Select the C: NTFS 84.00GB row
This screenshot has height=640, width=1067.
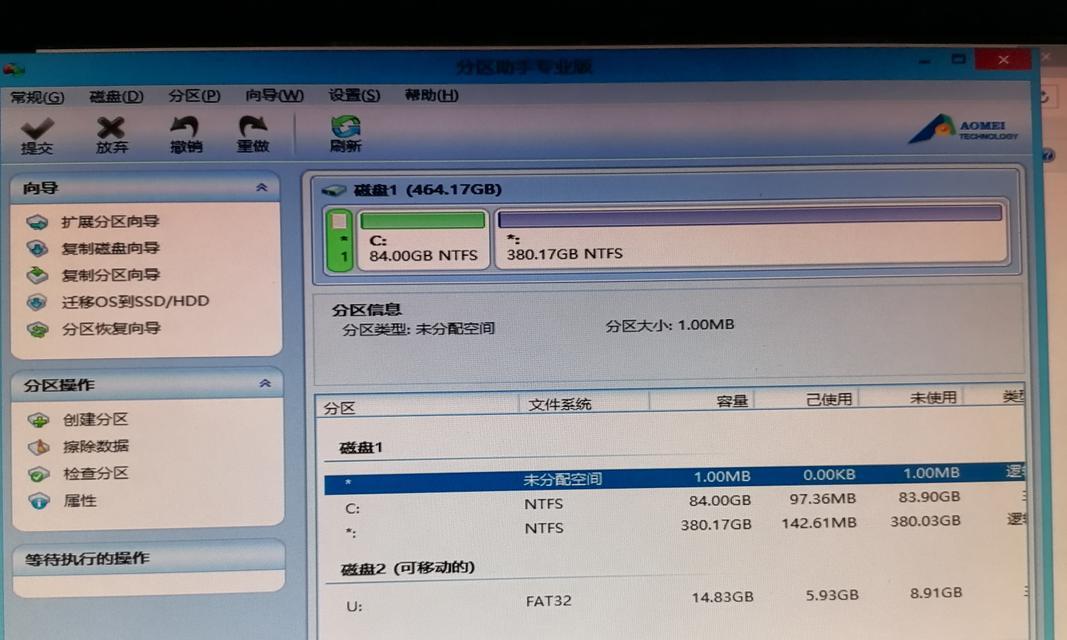click(x=674, y=503)
